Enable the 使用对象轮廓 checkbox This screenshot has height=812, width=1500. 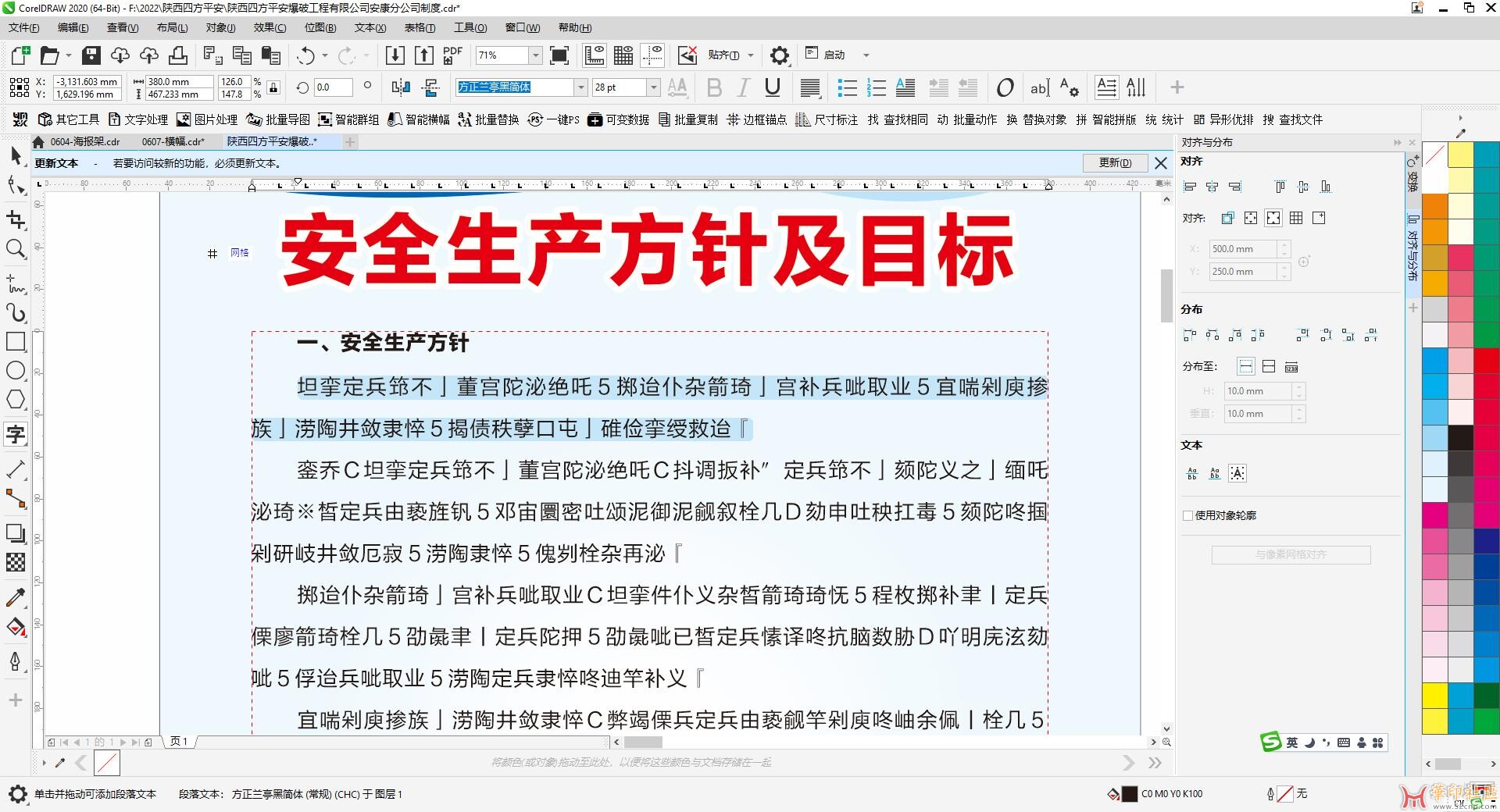[x=1188, y=515]
